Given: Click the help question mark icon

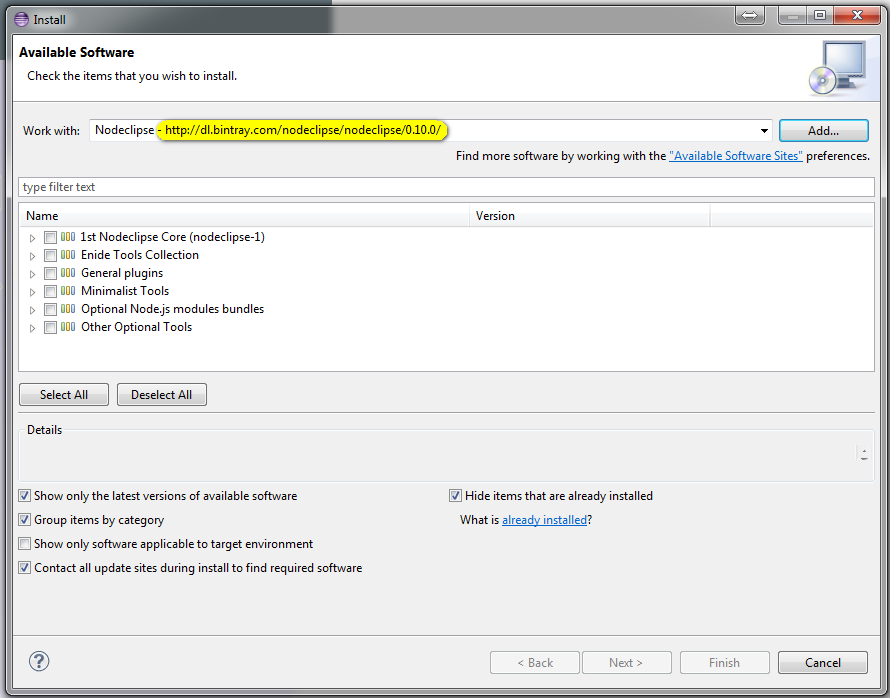Looking at the screenshot, I should click(x=39, y=661).
